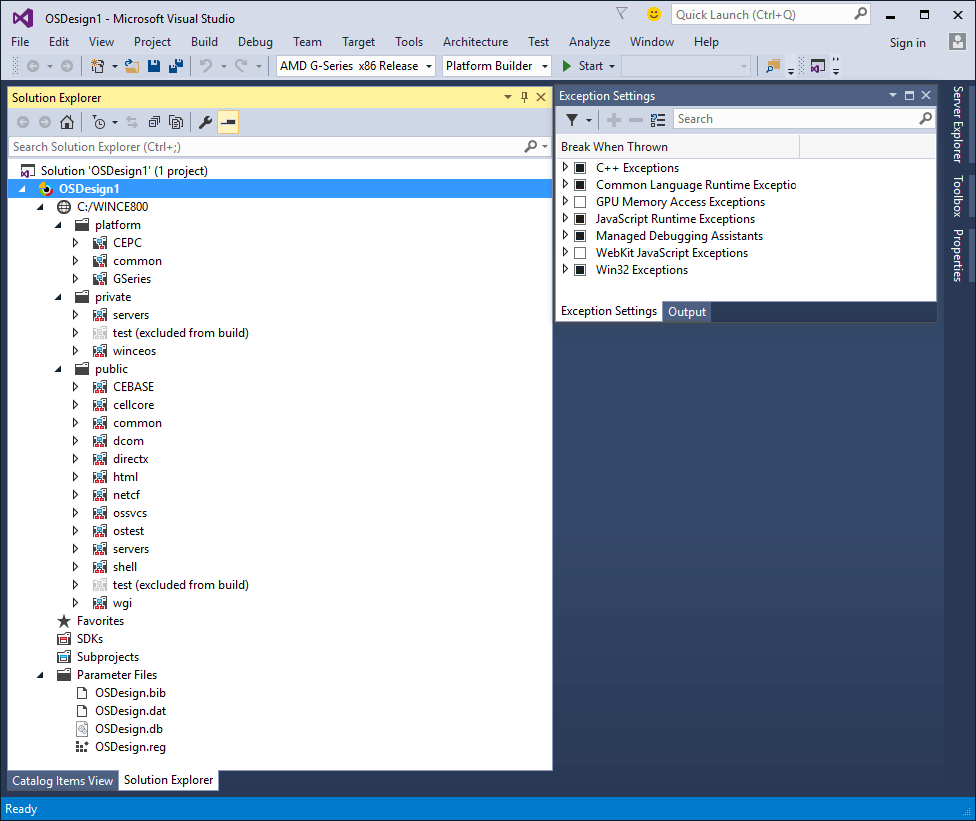
Task: Click the account avatar icon near Sign in
Action: coord(957,42)
